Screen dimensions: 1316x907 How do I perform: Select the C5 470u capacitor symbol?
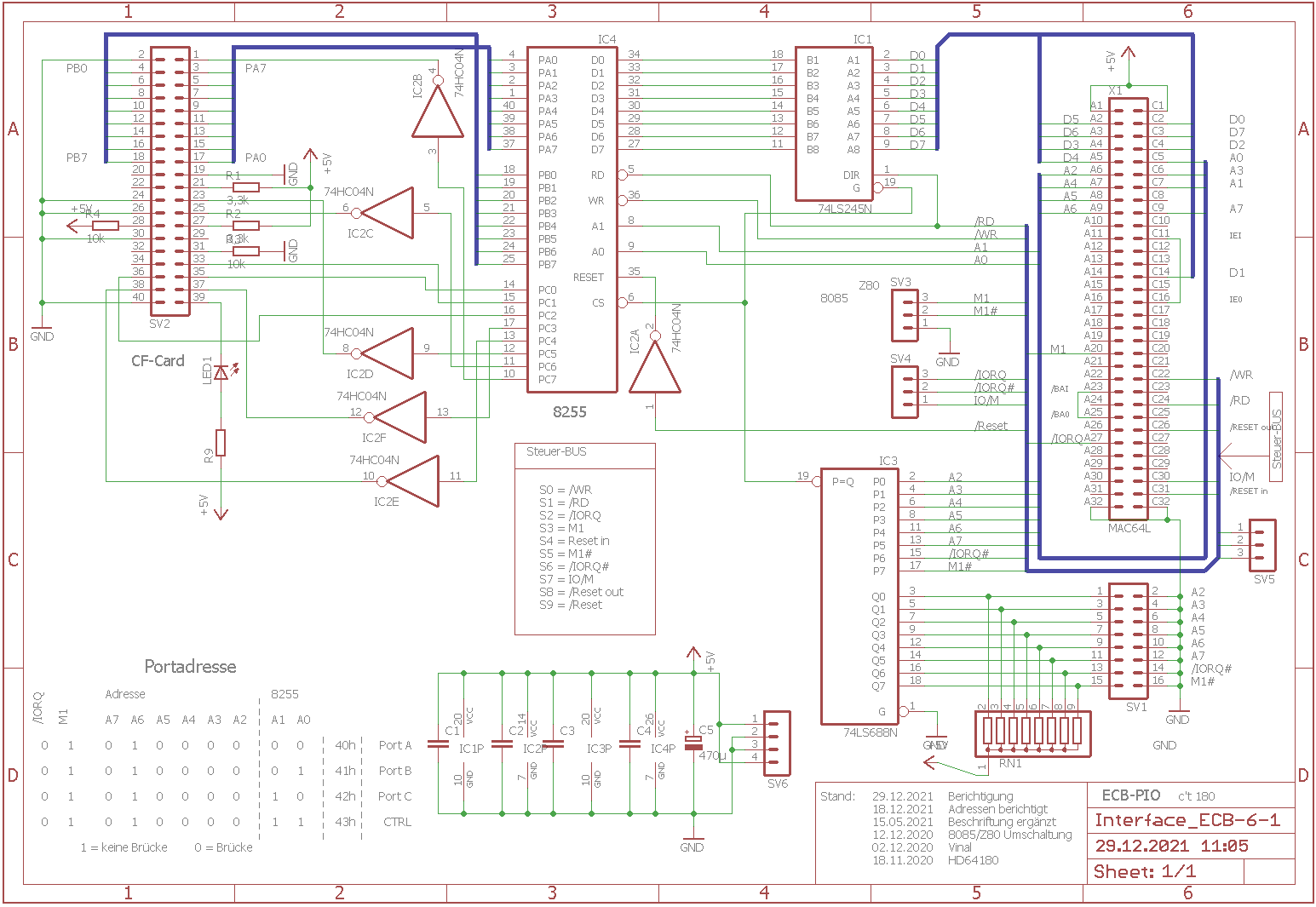point(694,743)
